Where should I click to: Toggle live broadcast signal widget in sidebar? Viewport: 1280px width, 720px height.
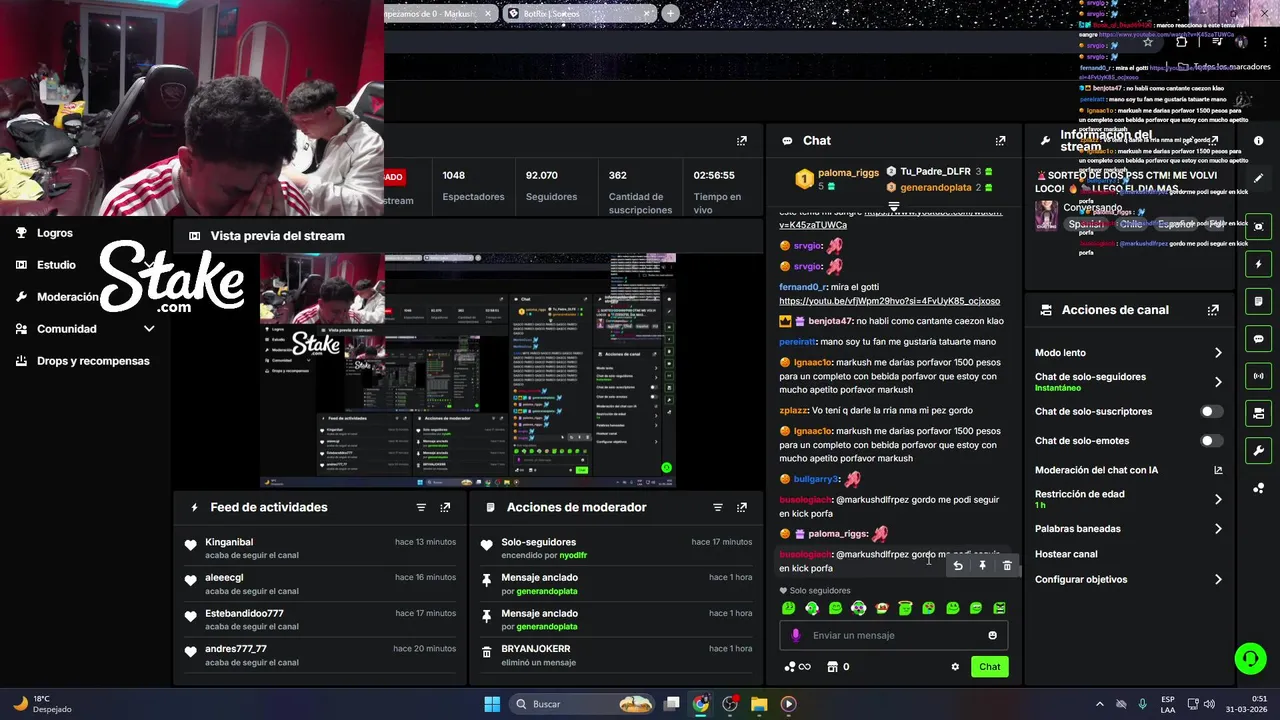pos(1259,376)
